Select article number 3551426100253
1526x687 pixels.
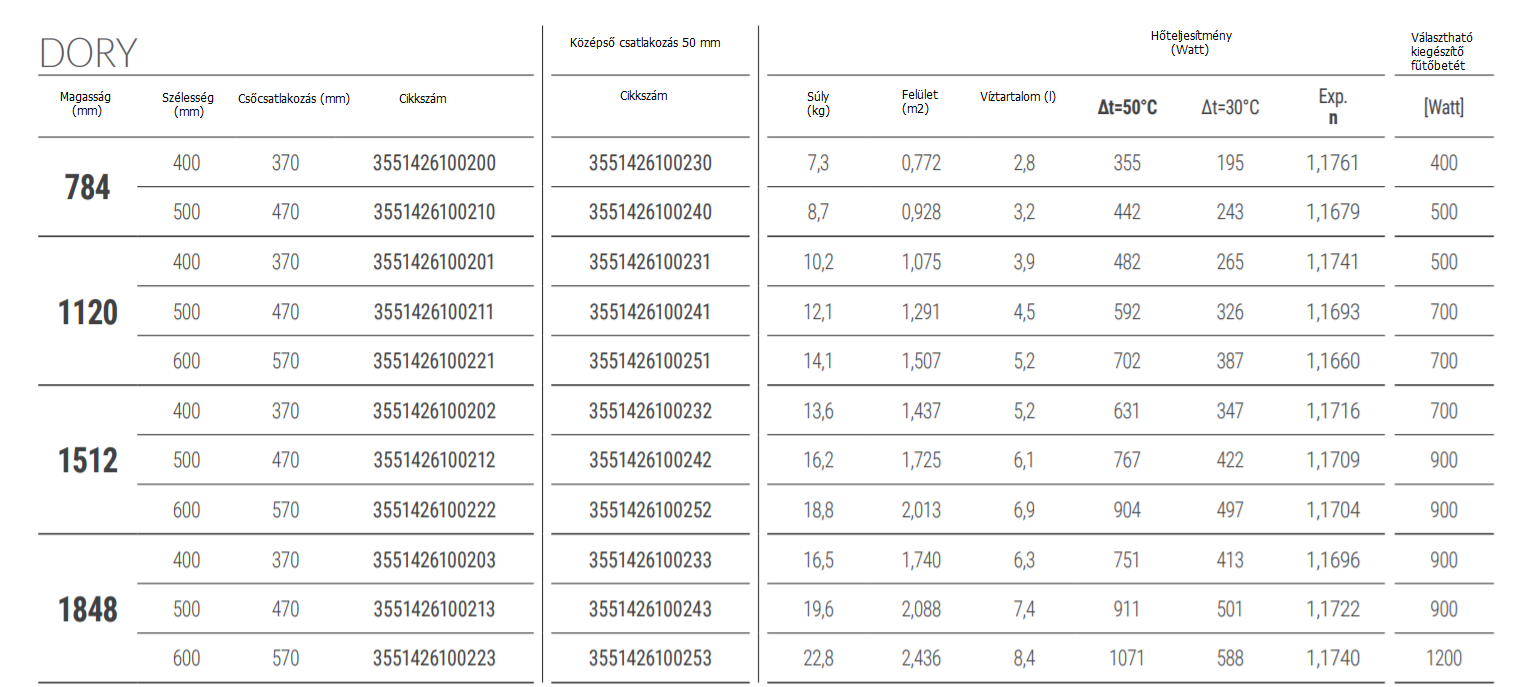pyautogui.click(x=650, y=658)
